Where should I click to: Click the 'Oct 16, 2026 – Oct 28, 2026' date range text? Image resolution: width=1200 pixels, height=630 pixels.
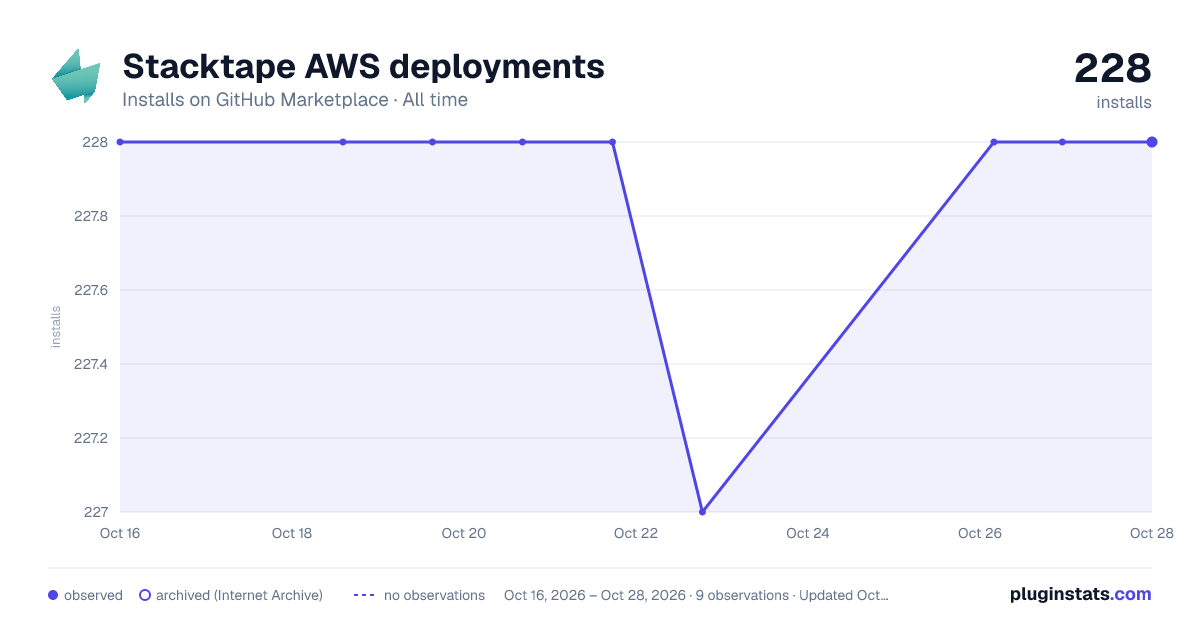pos(595,595)
